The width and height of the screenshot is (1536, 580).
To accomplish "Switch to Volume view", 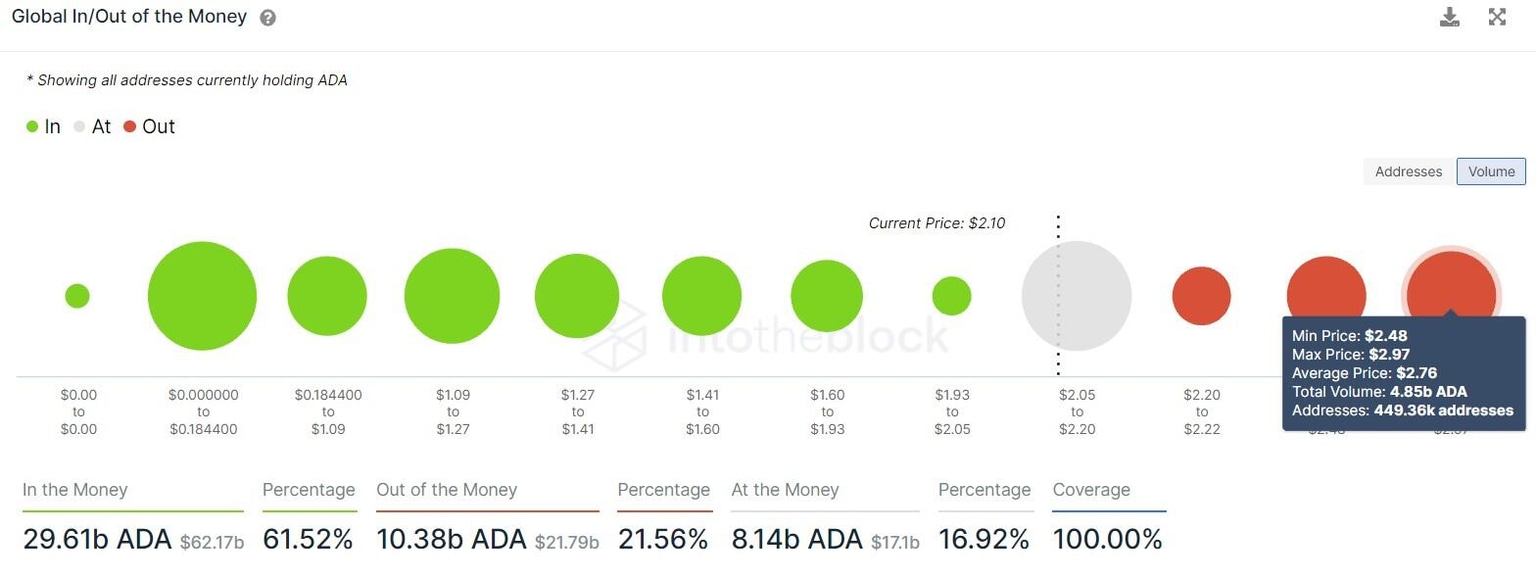I will coord(1491,171).
